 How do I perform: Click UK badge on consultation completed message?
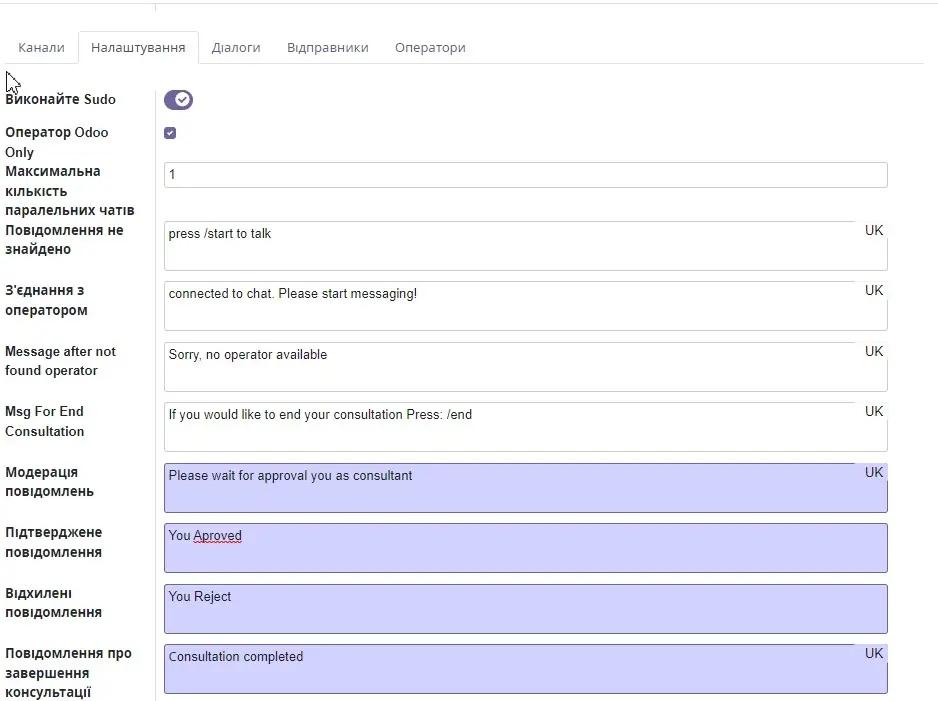(872, 652)
